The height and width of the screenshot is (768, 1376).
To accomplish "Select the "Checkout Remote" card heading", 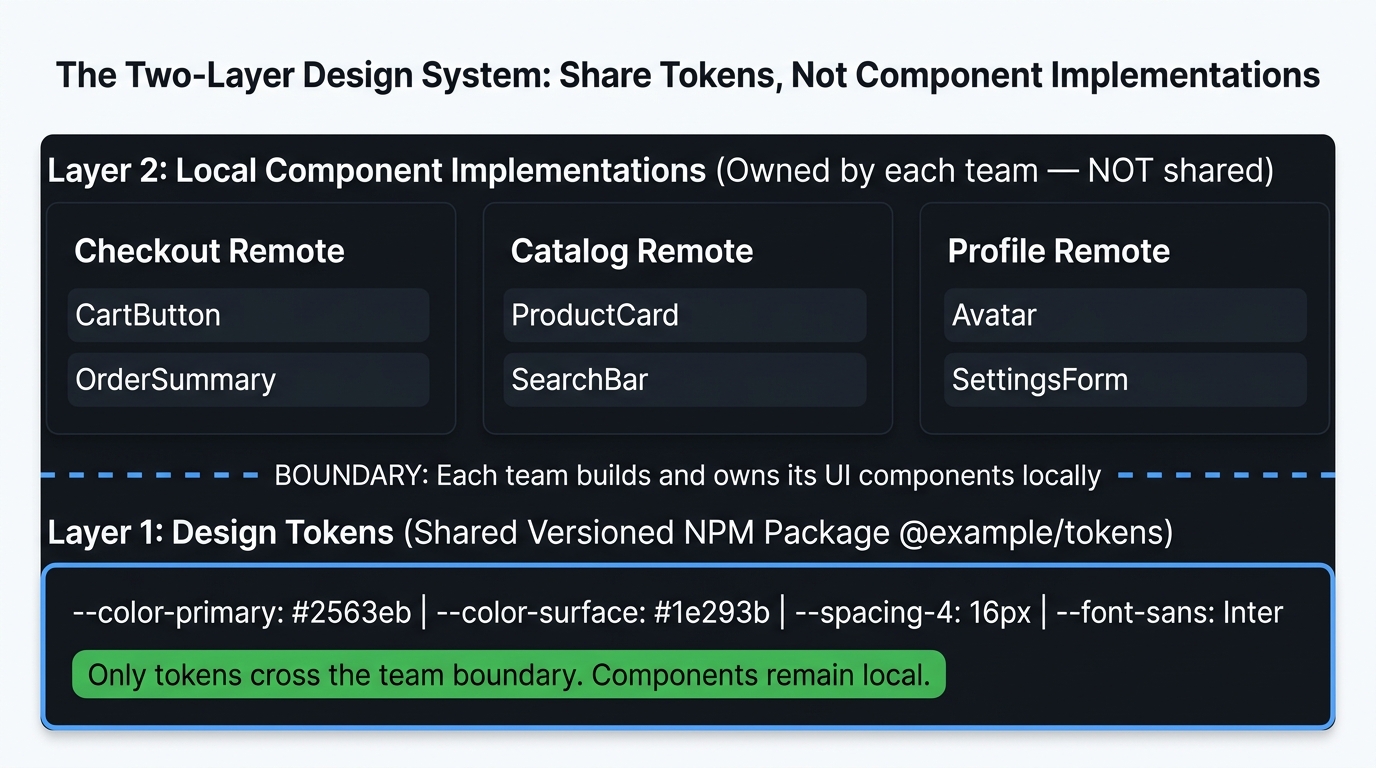I will tap(209, 251).
